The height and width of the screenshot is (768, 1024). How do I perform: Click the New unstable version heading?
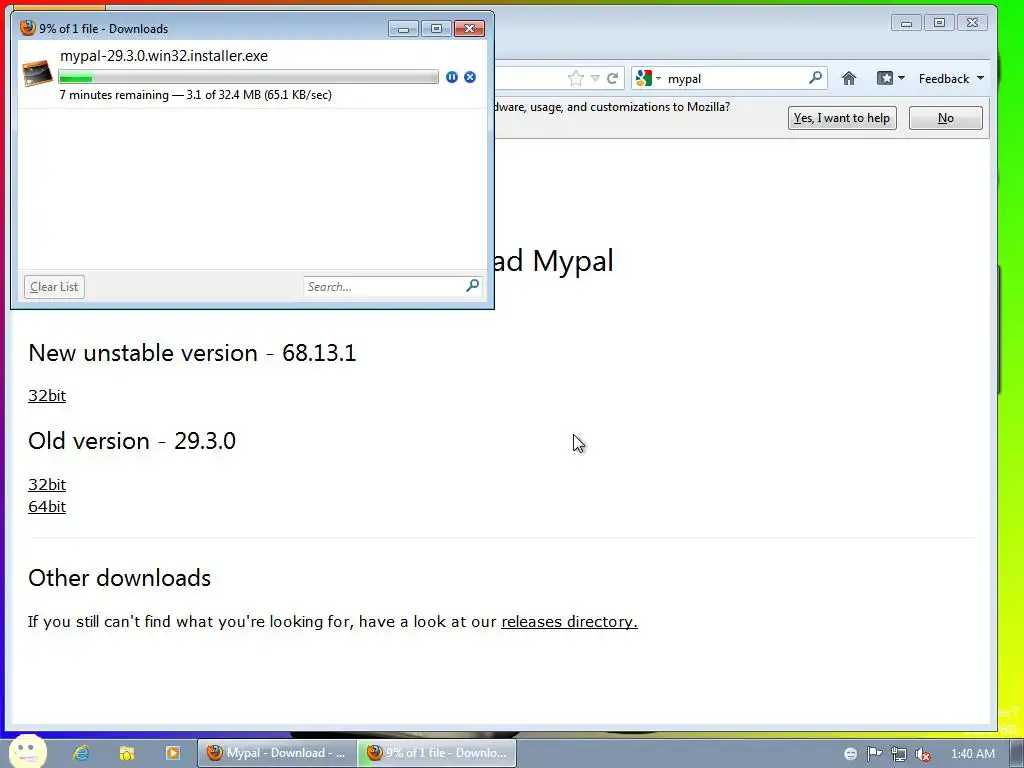click(192, 353)
